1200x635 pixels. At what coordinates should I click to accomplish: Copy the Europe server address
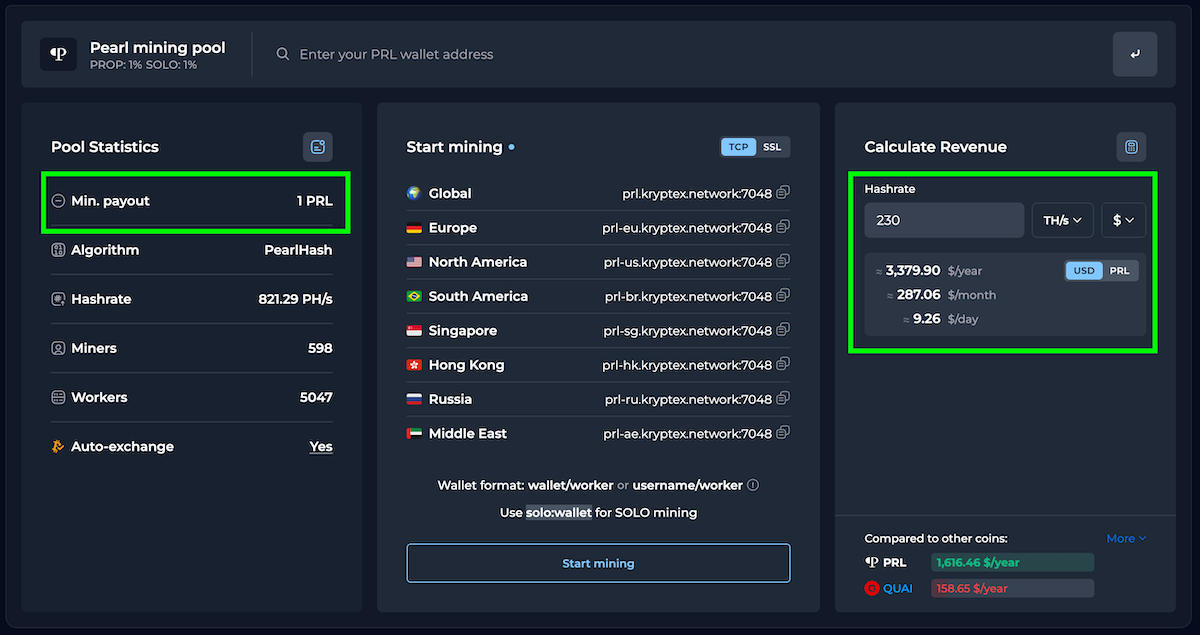(783, 227)
